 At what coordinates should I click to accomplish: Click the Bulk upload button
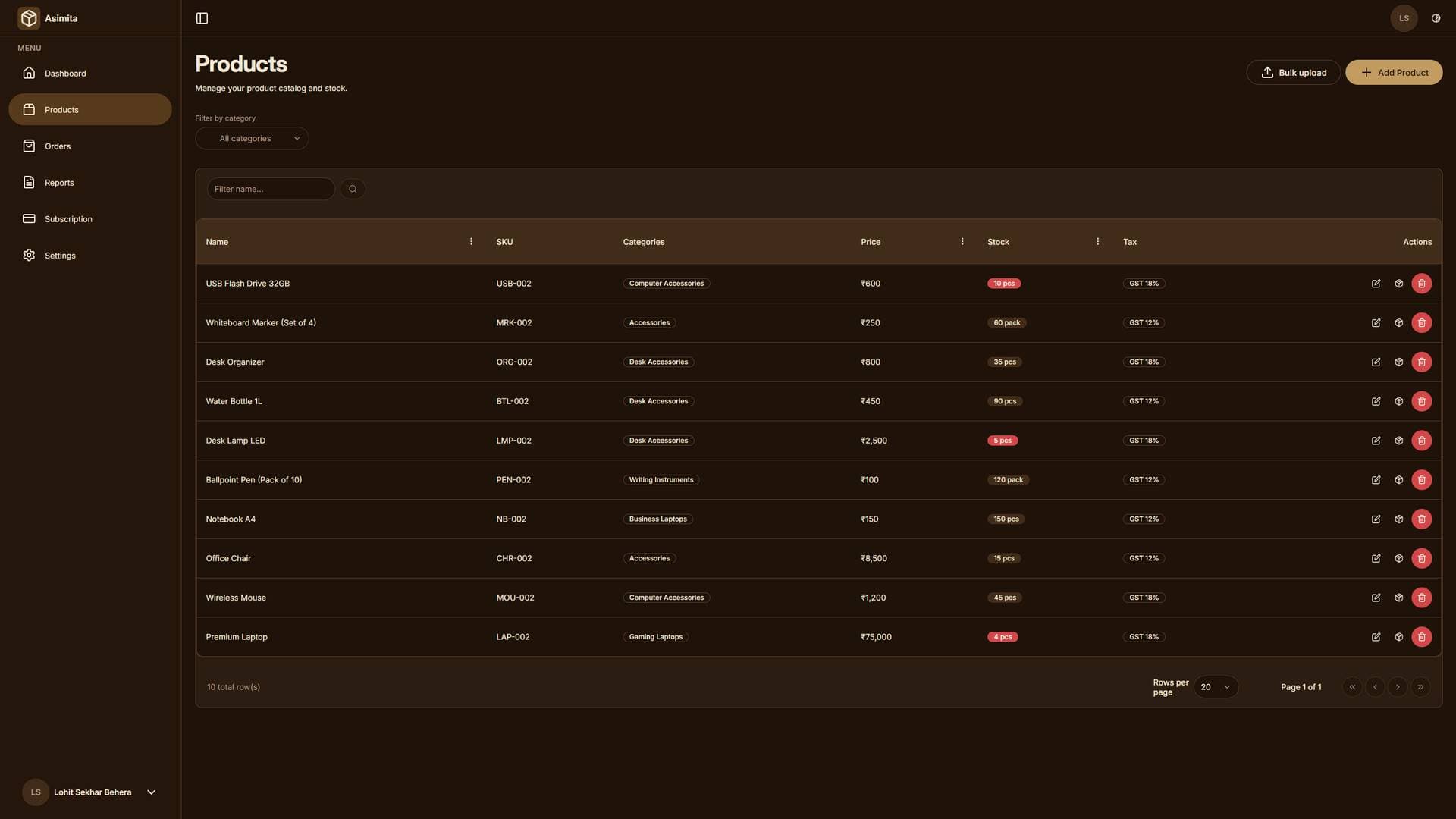1293,72
